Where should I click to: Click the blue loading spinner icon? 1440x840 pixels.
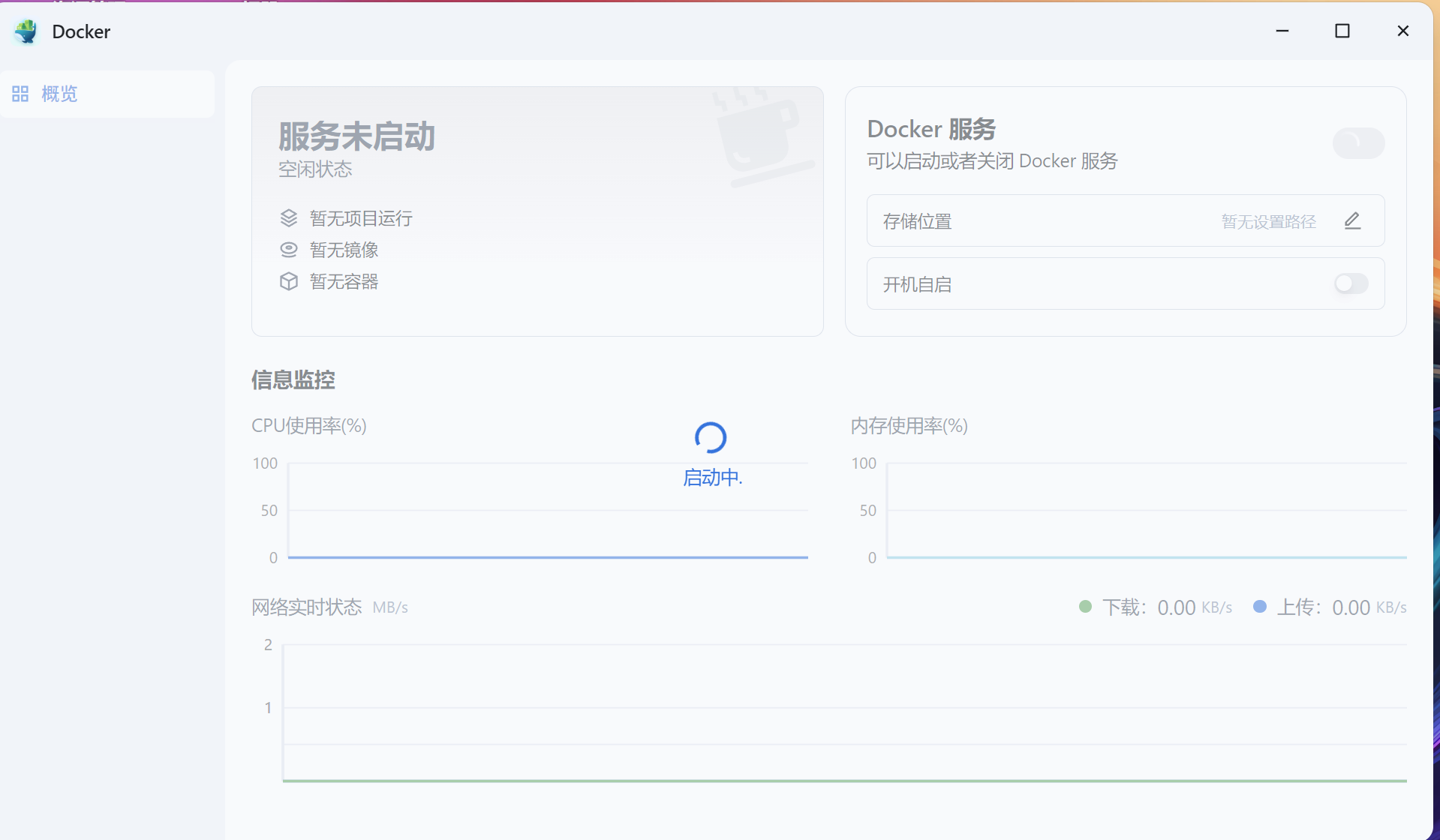click(710, 438)
